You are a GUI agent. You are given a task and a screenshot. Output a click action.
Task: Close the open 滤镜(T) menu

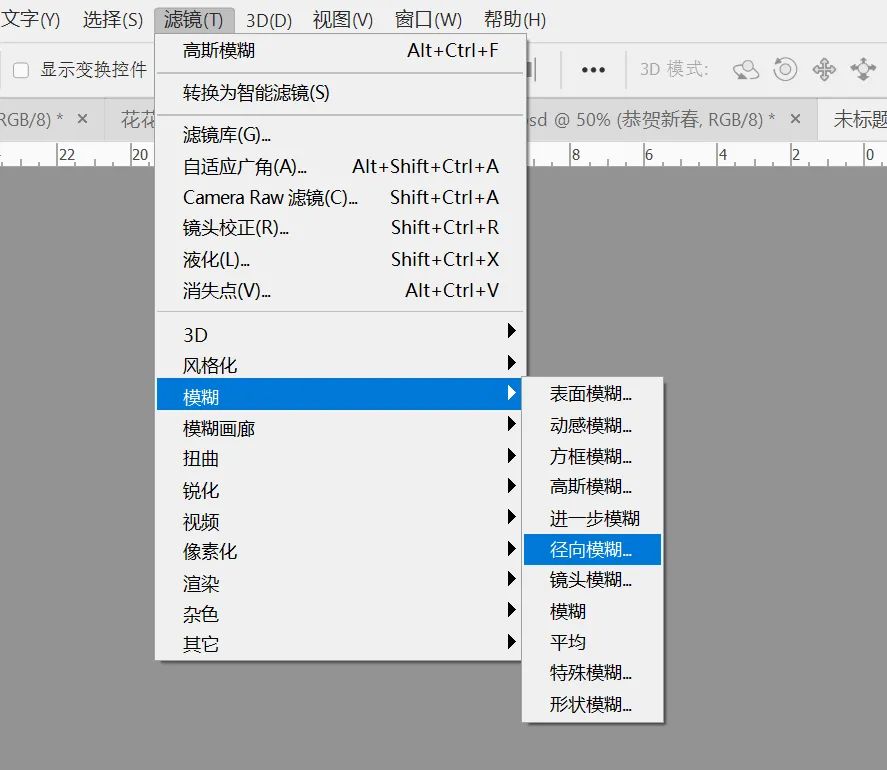[194, 20]
